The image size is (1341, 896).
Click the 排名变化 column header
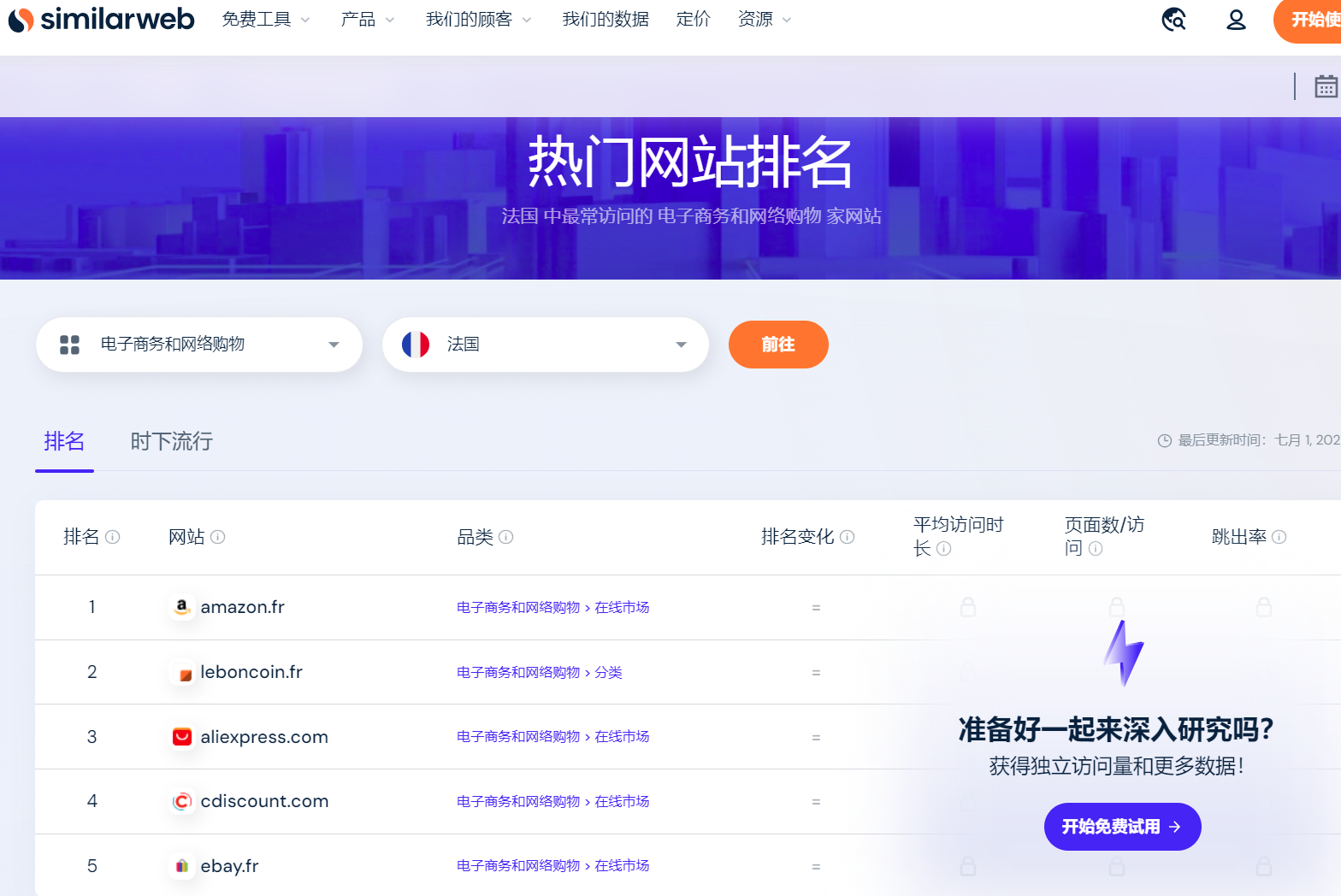pyautogui.click(x=797, y=537)
